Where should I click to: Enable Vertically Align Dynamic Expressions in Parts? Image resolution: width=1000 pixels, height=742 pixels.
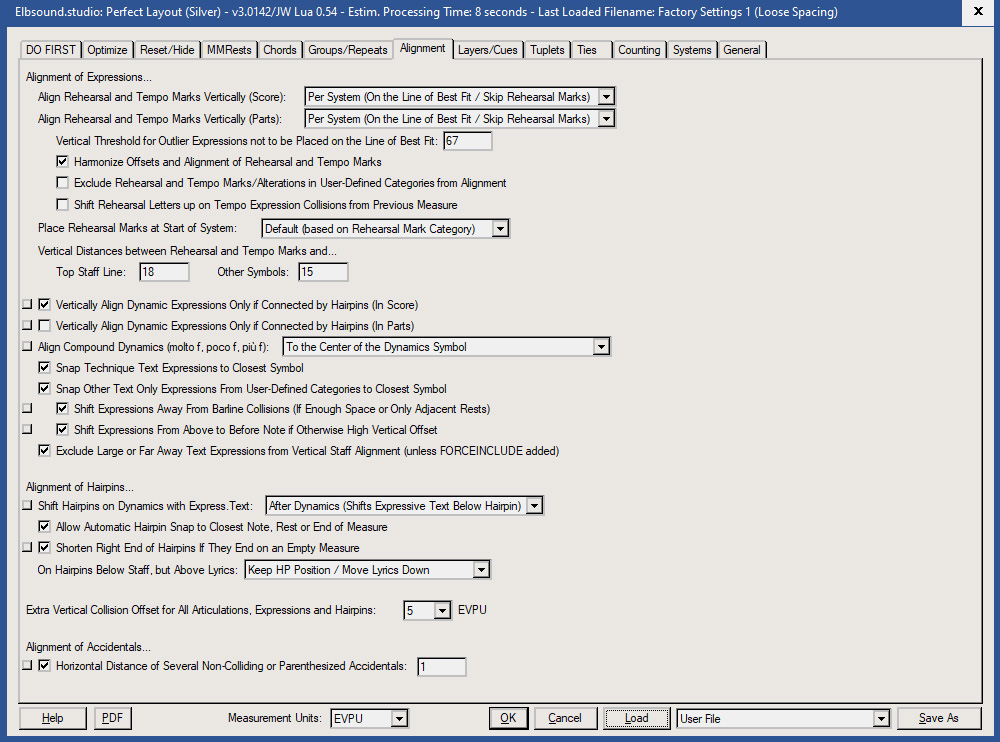[44, 325]
